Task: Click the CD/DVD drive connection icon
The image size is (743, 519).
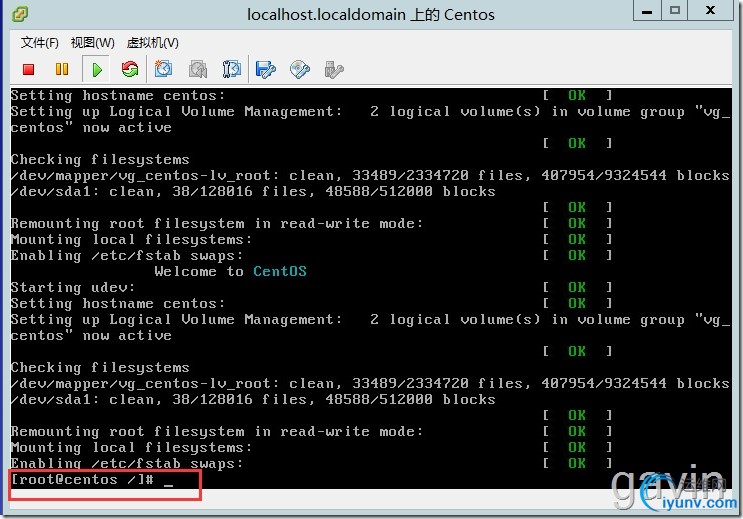Action: coord(300,70)
